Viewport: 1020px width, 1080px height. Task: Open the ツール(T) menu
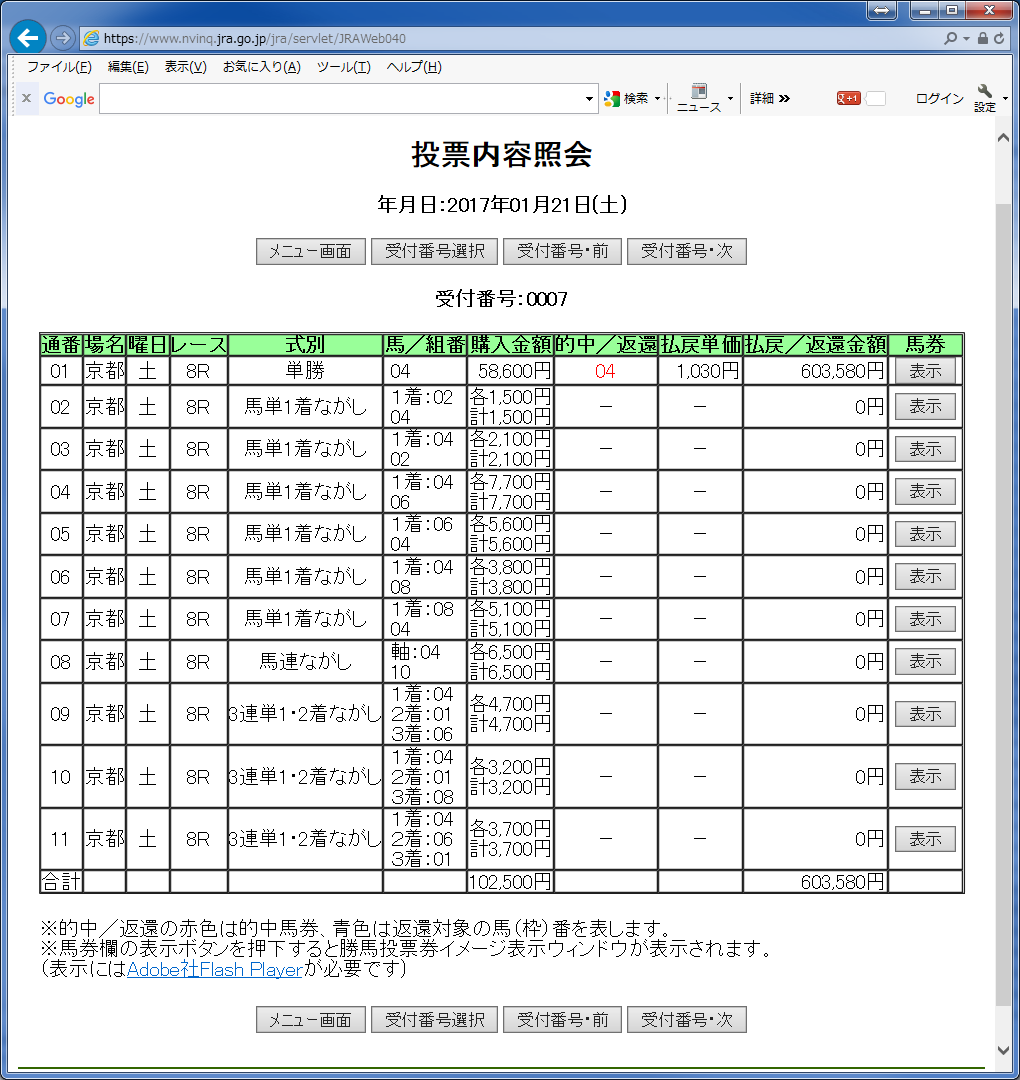(344, 67)
